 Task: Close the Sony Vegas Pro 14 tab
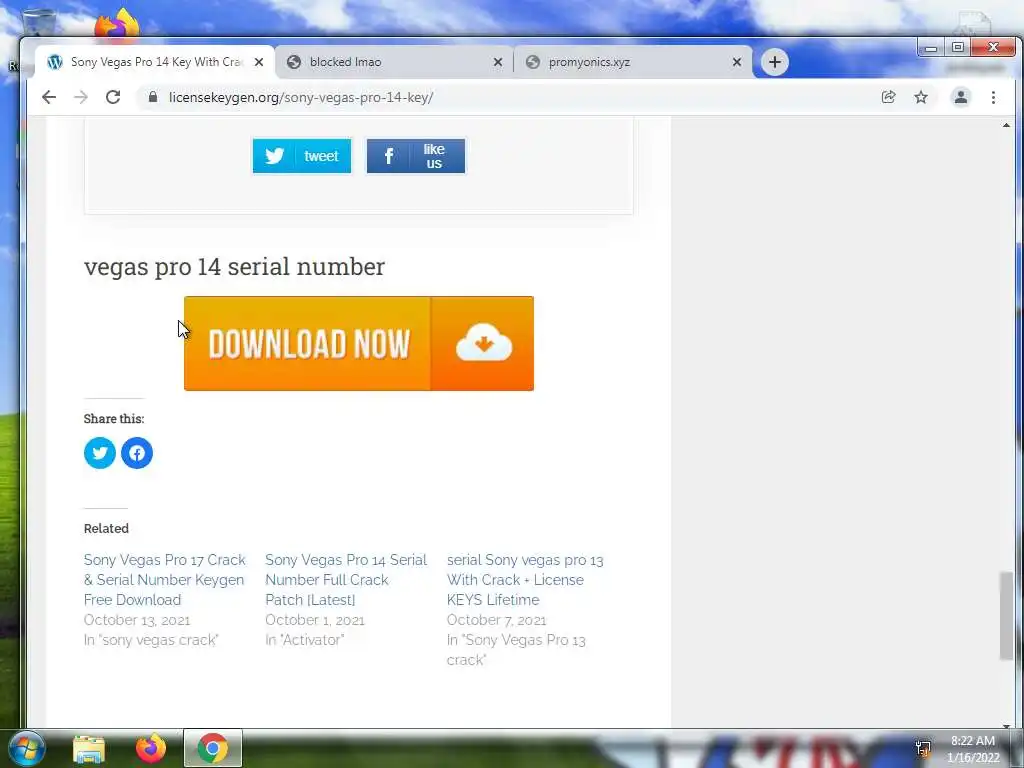tap(259, 62)
